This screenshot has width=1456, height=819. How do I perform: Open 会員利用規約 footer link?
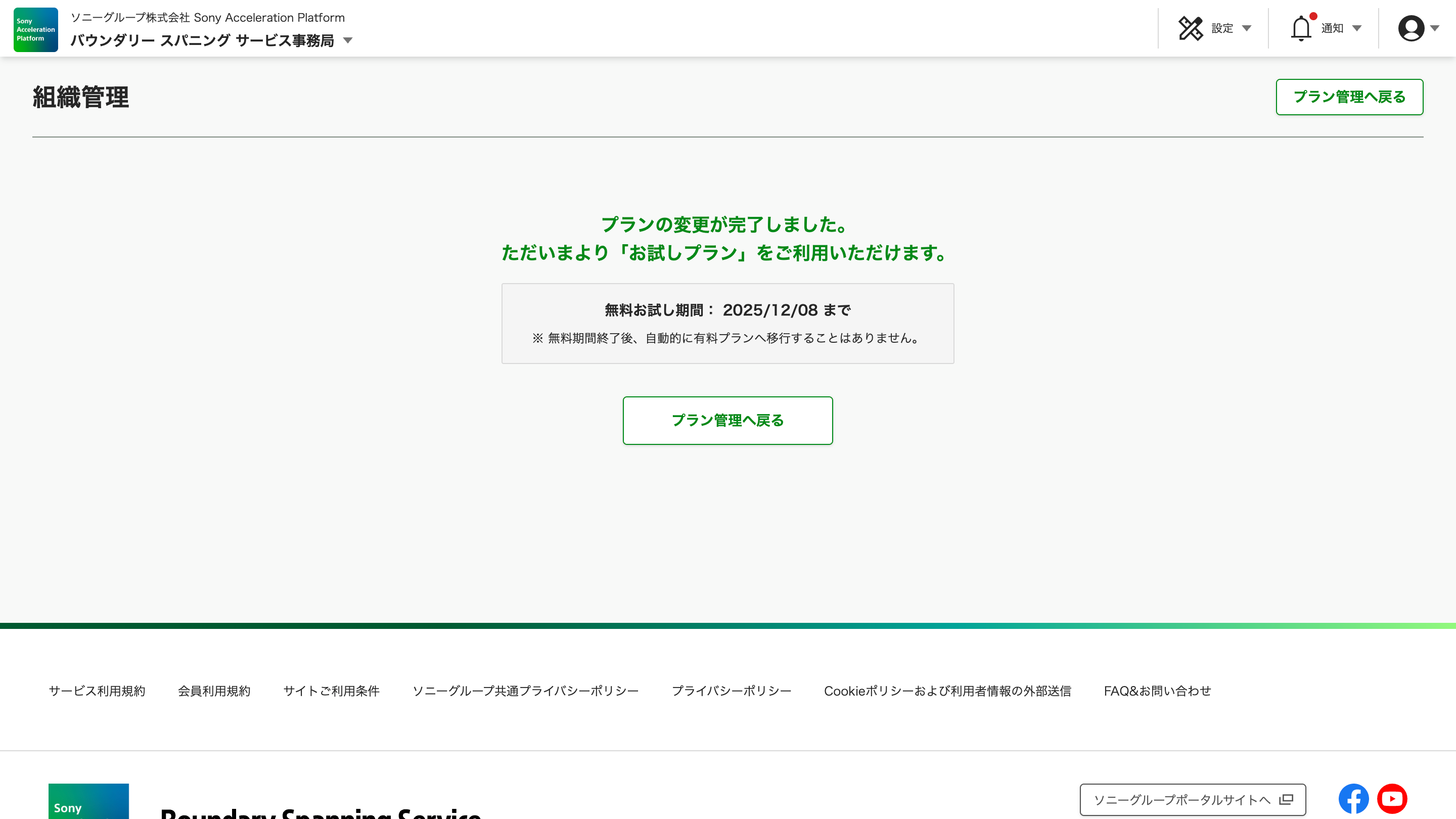point(214,691)
